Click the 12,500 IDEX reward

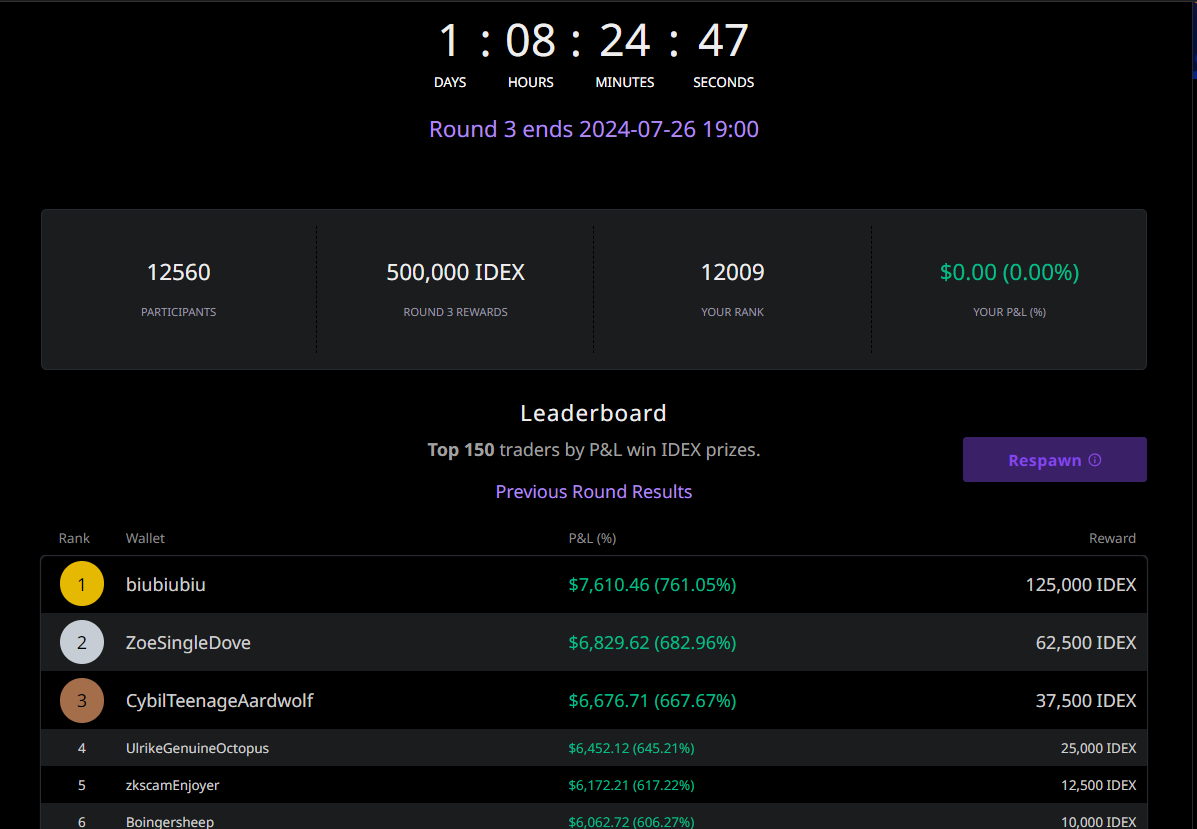tap(1099, 785)
